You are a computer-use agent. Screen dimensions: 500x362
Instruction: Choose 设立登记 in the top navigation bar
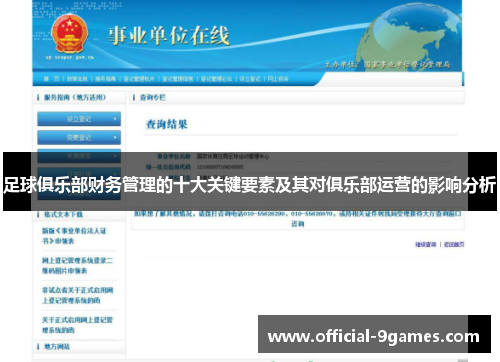point(250,79)
